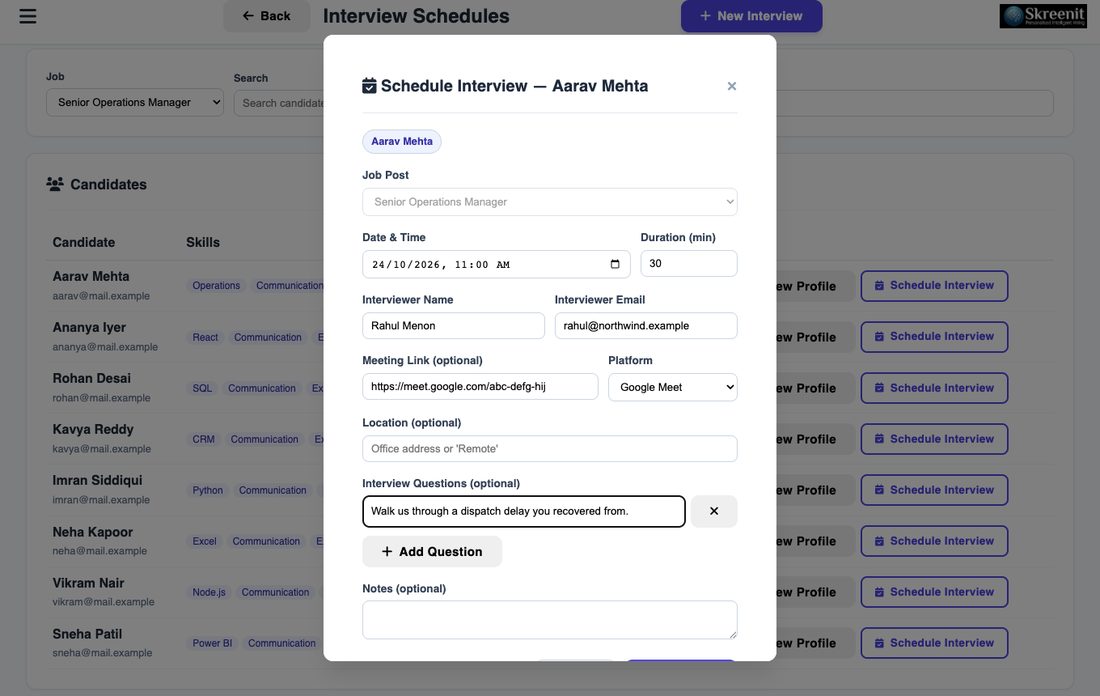The width and height of the screenshot is (1100, 696).
Task: Click the SQL skill tag
Action: (x=202, y=388)
